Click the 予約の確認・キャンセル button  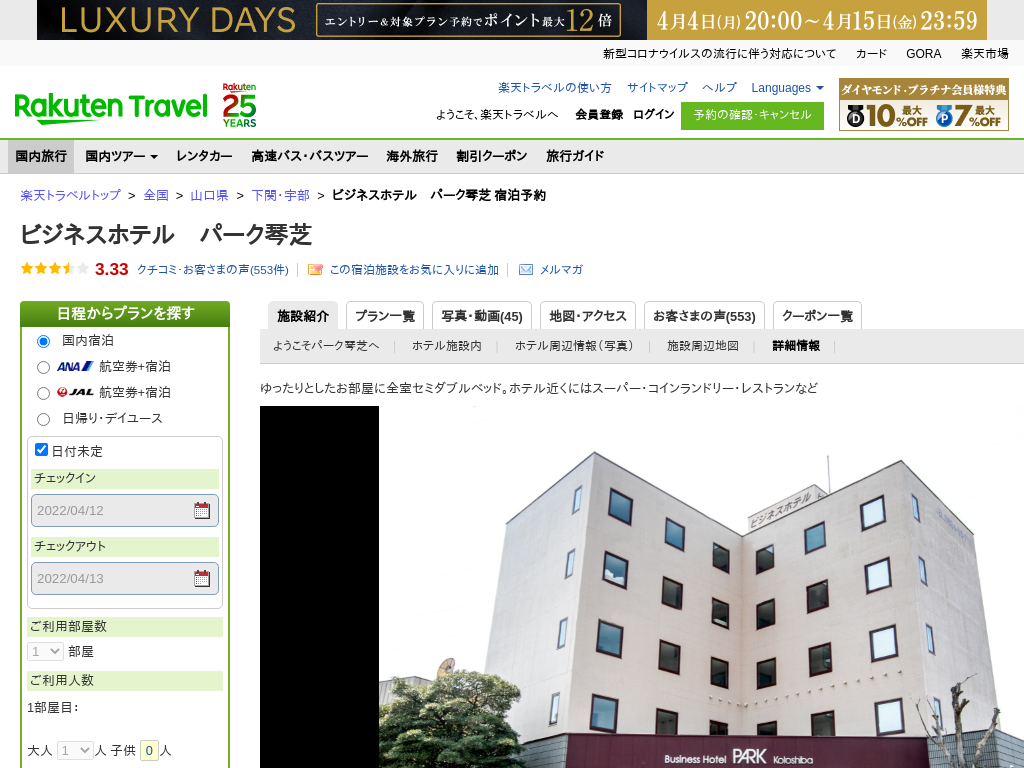(x=752, y=115)
